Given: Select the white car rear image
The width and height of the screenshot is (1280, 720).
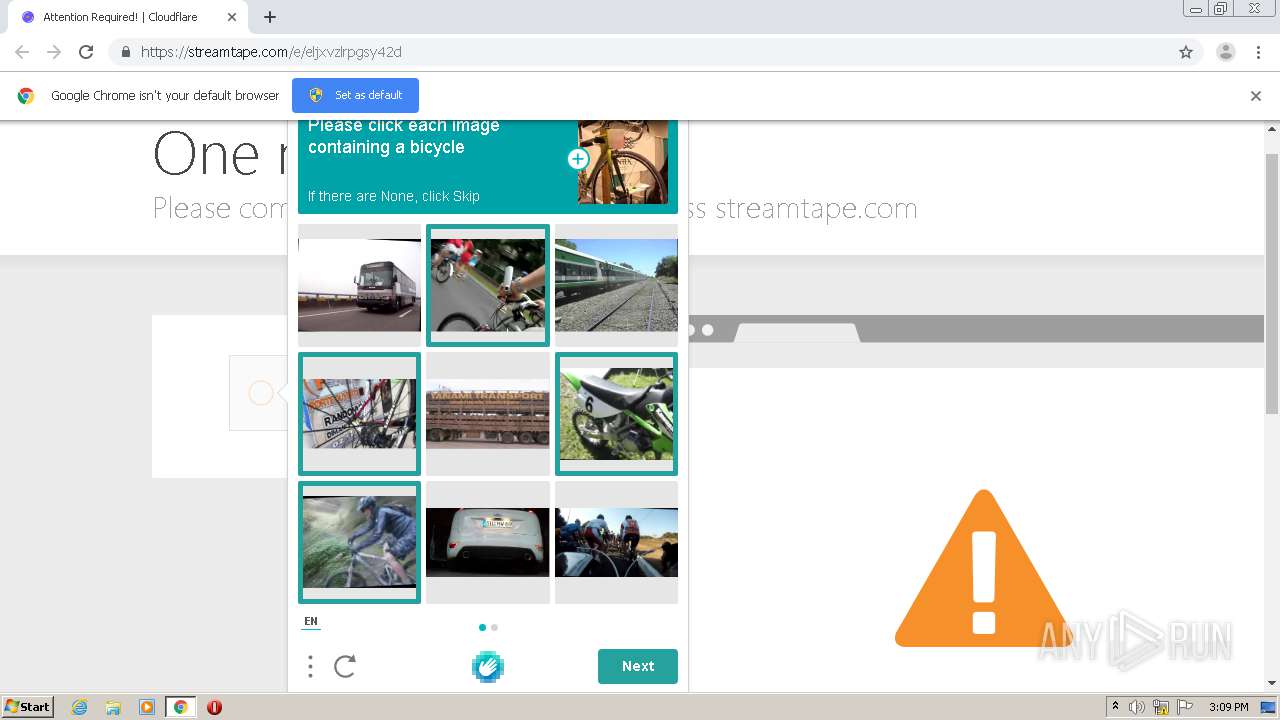Looking at the screenshot, I should (488, 542).
